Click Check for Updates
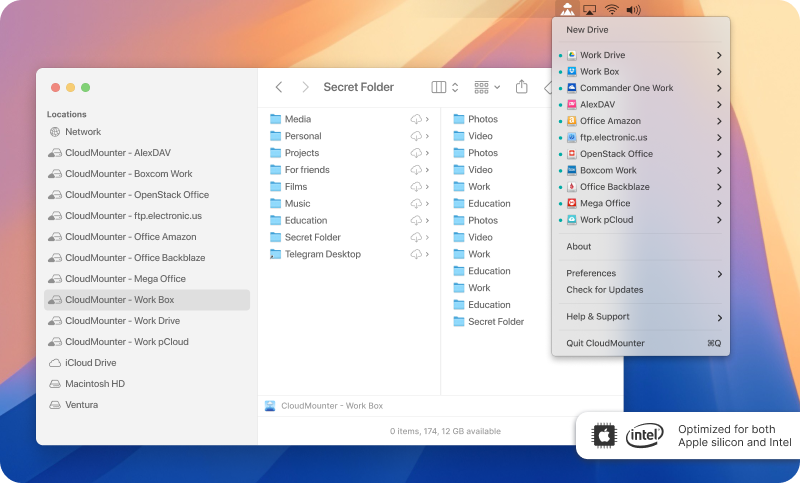Image resolution: width=800 pixels, height=483 pixels. tap(604, 290)
